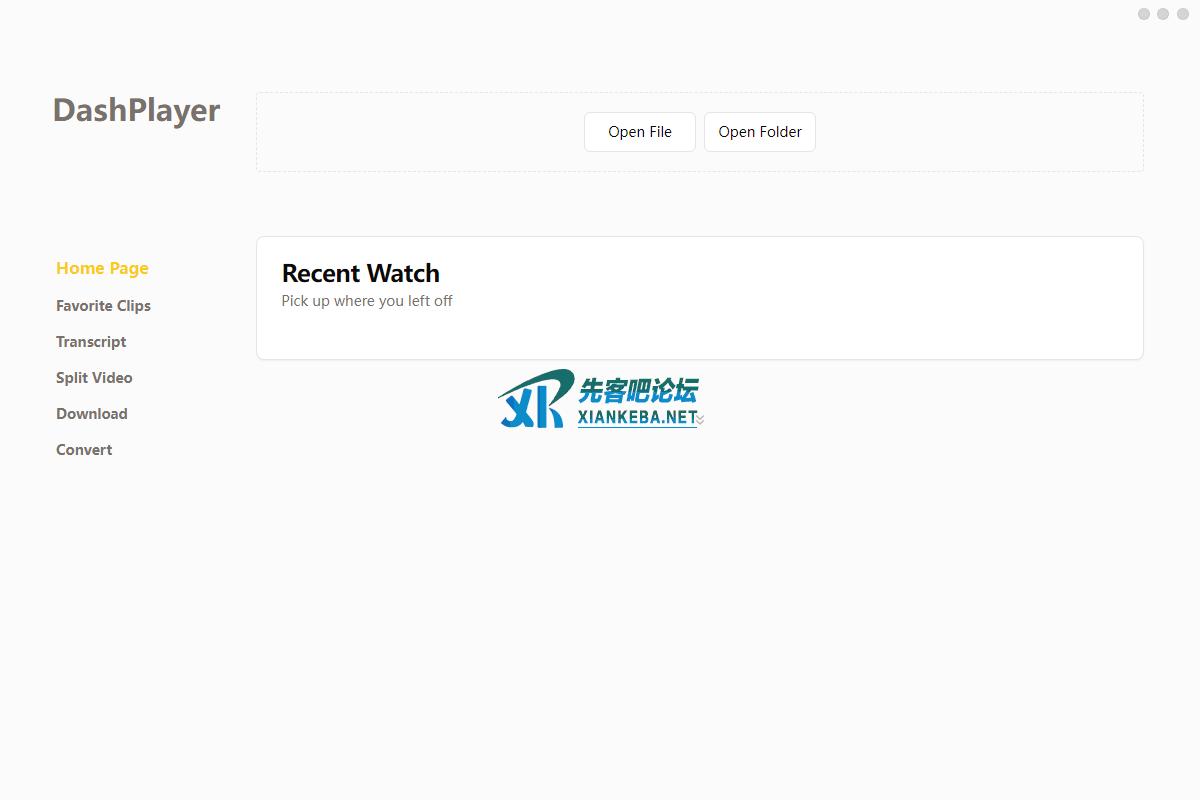Click the rightmost gray window control dot
The height and width of the screenshot is (800, 1200).
click(1181, 14)
